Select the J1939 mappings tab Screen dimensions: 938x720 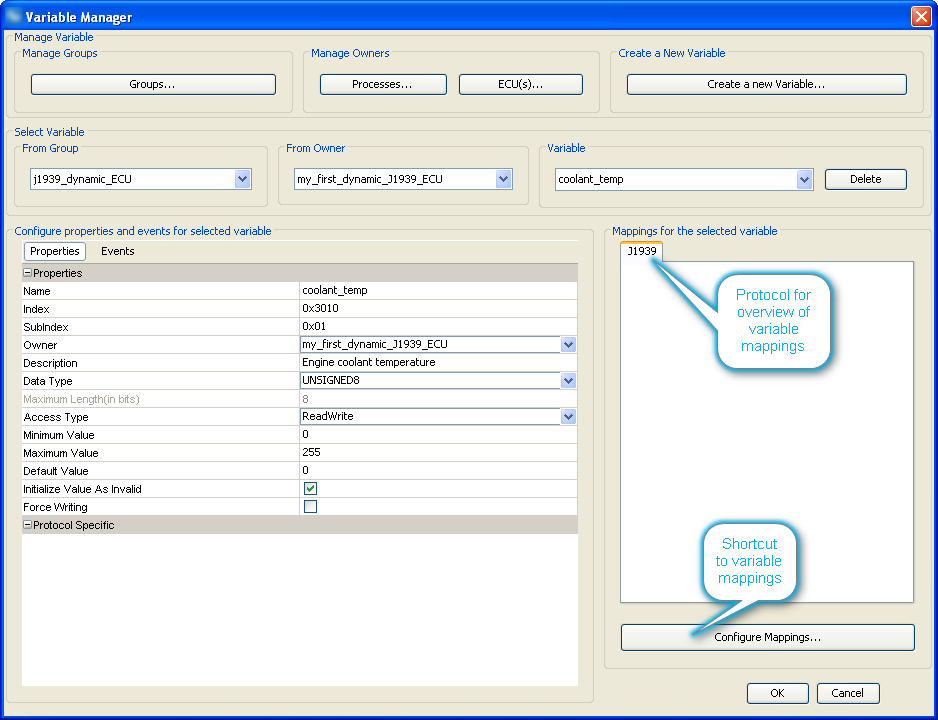click(x=641, y=251)
